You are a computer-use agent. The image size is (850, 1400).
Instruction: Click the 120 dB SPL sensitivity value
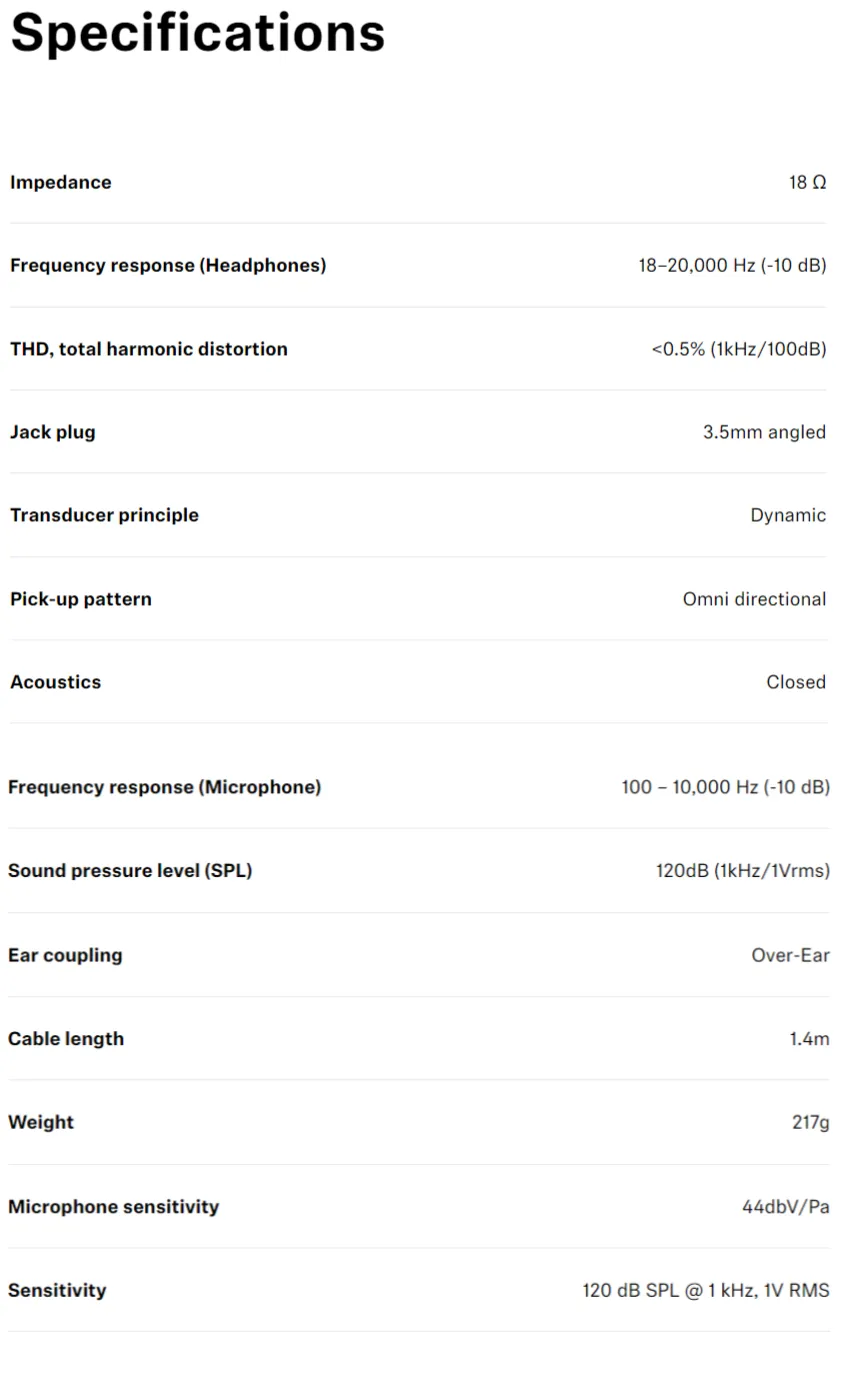[706, 1290]
